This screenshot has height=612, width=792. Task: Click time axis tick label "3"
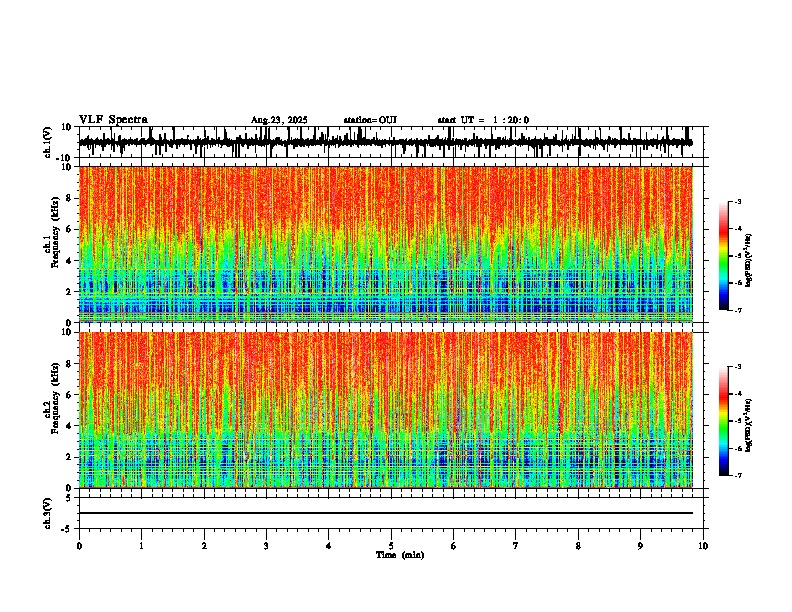pos(266,546)
